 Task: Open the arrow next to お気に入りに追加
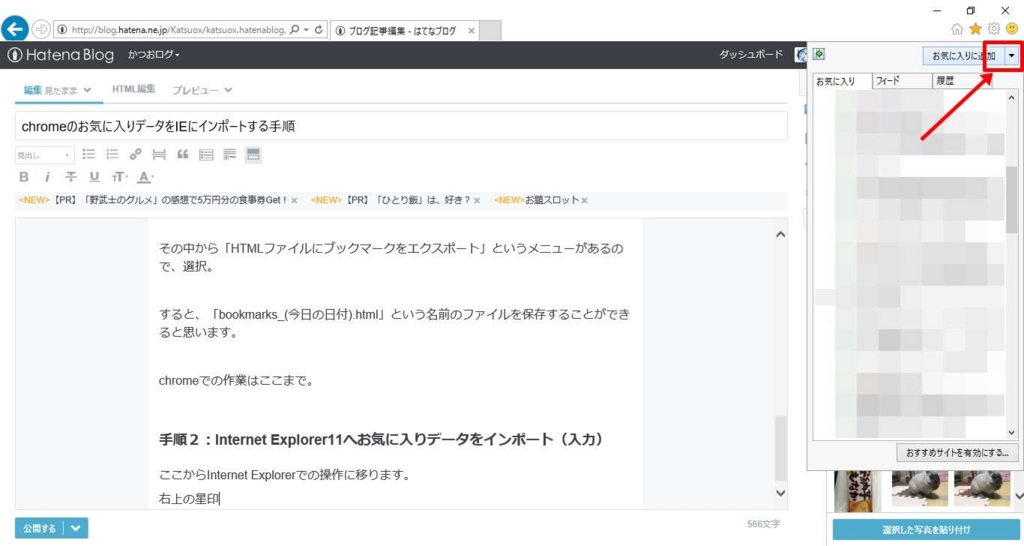coord(1011,56)
